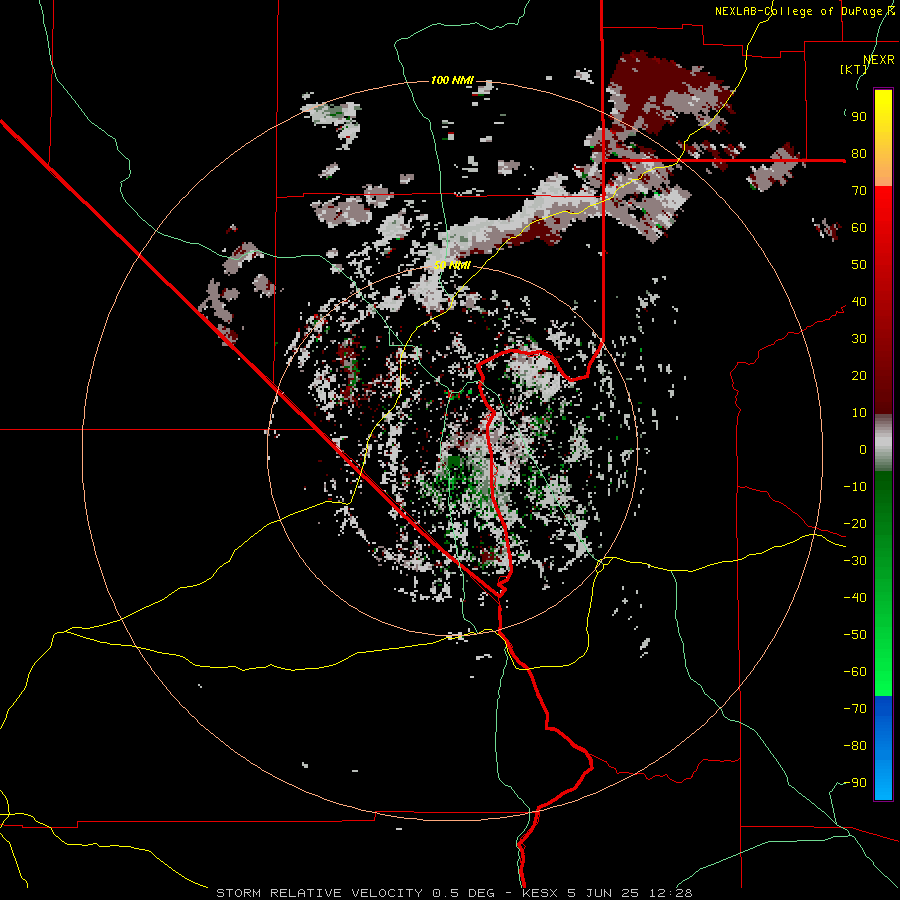Click the 60 knot label on the color scale
Viewport: 900px width, 900px height.
click(859, 227)
